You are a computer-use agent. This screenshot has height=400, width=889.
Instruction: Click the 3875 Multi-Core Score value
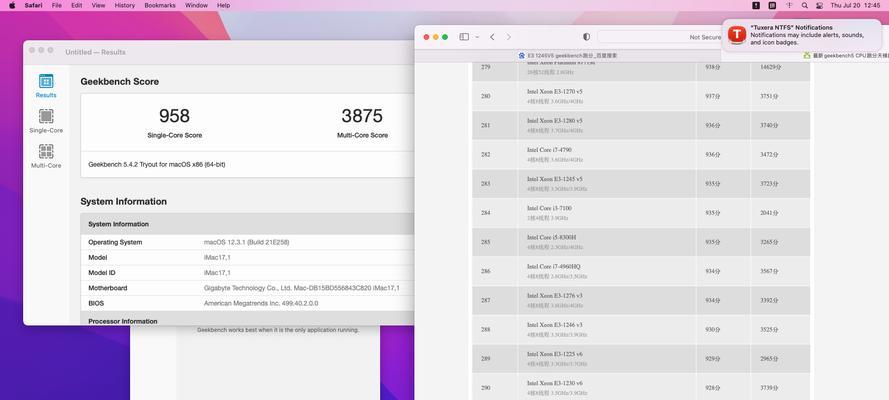pos(362,116)
